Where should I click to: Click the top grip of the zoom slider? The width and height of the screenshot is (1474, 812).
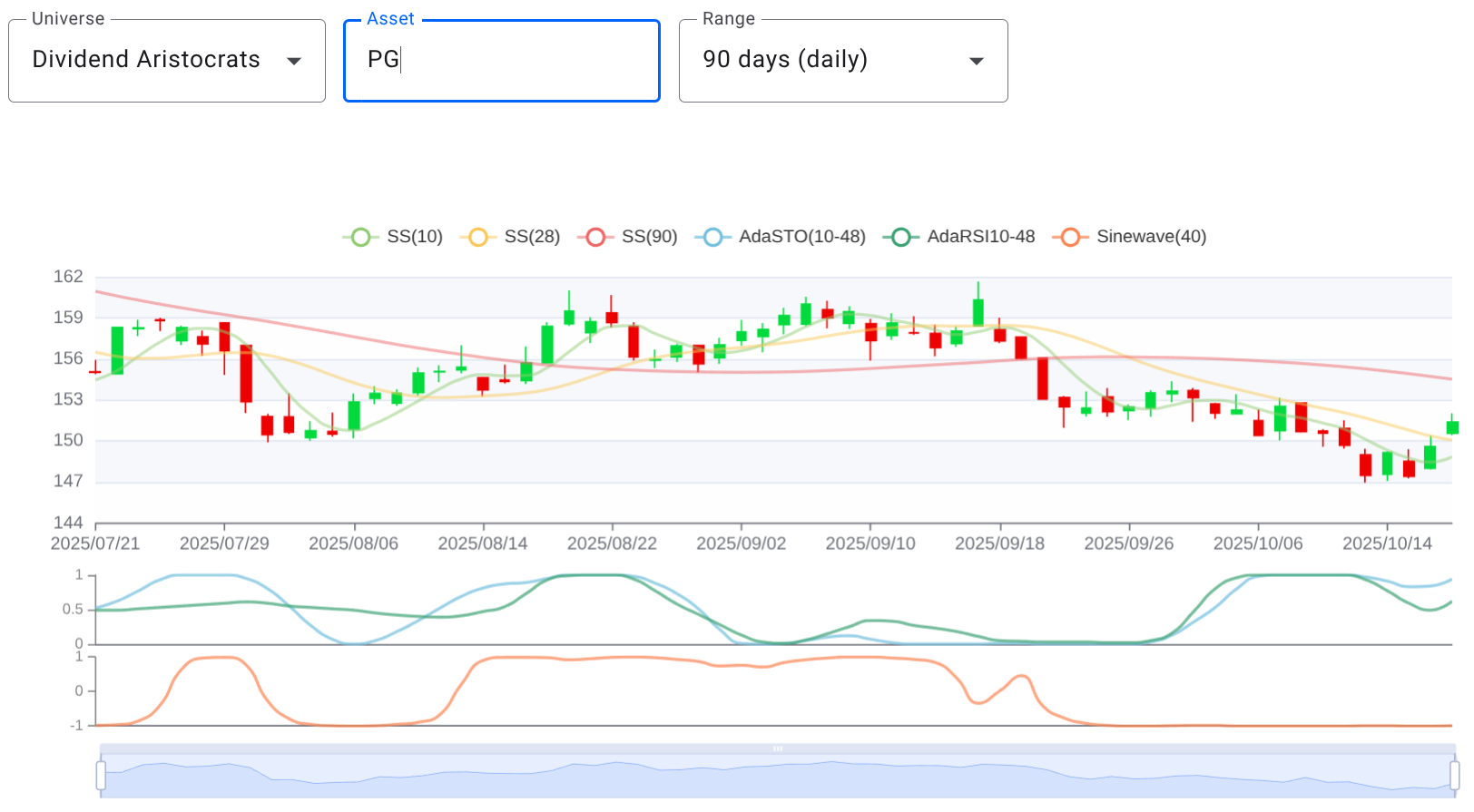[x=778, y=748]
